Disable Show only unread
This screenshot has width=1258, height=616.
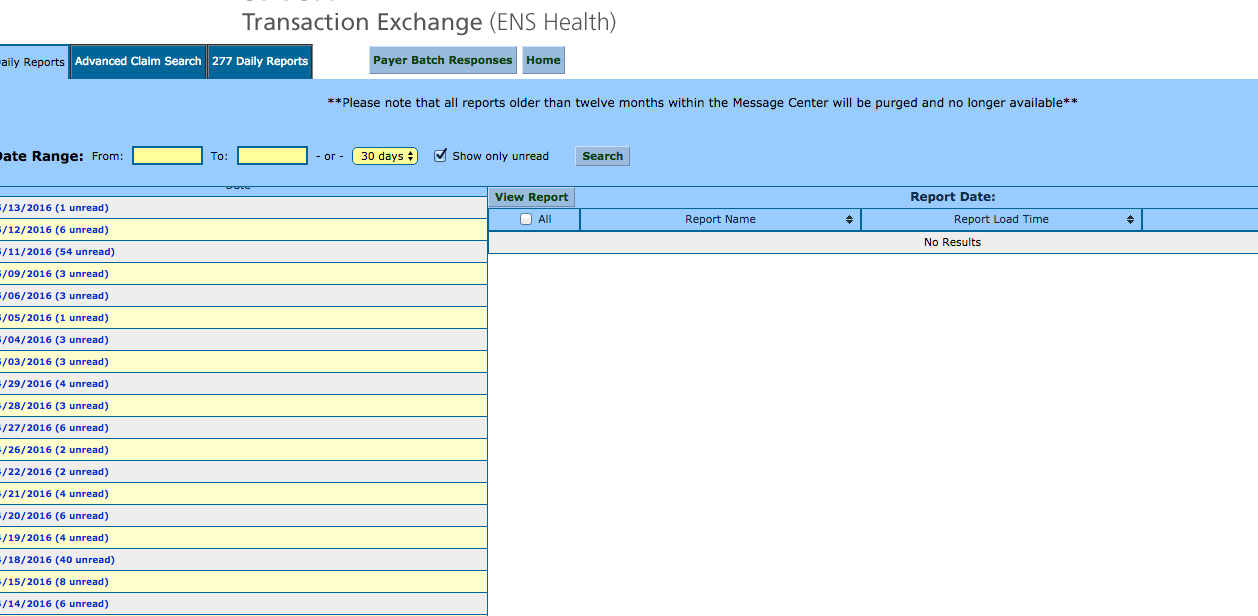441,155
